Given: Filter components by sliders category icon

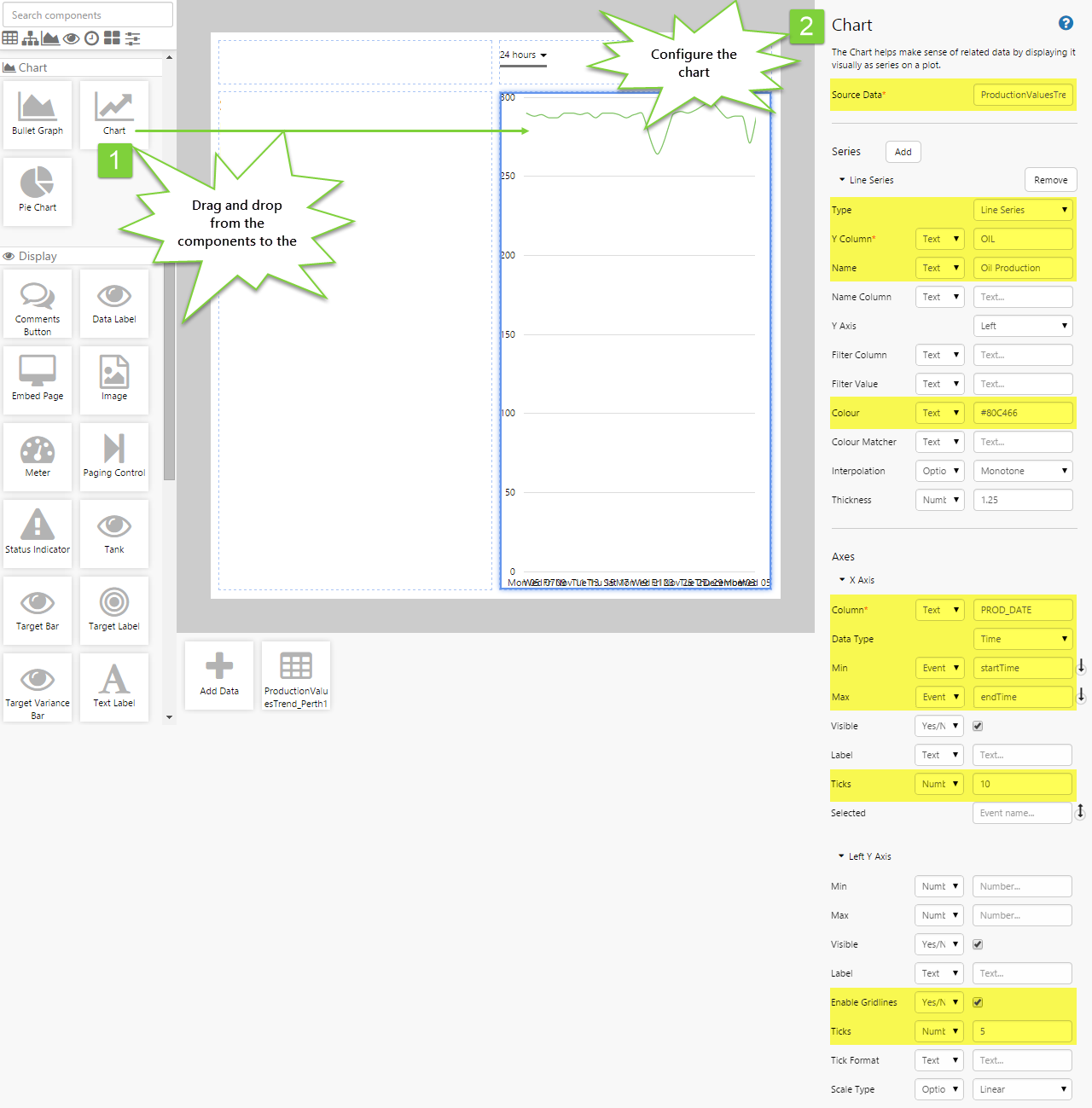Looking at the screenshot, I should (x=132, y=38).
